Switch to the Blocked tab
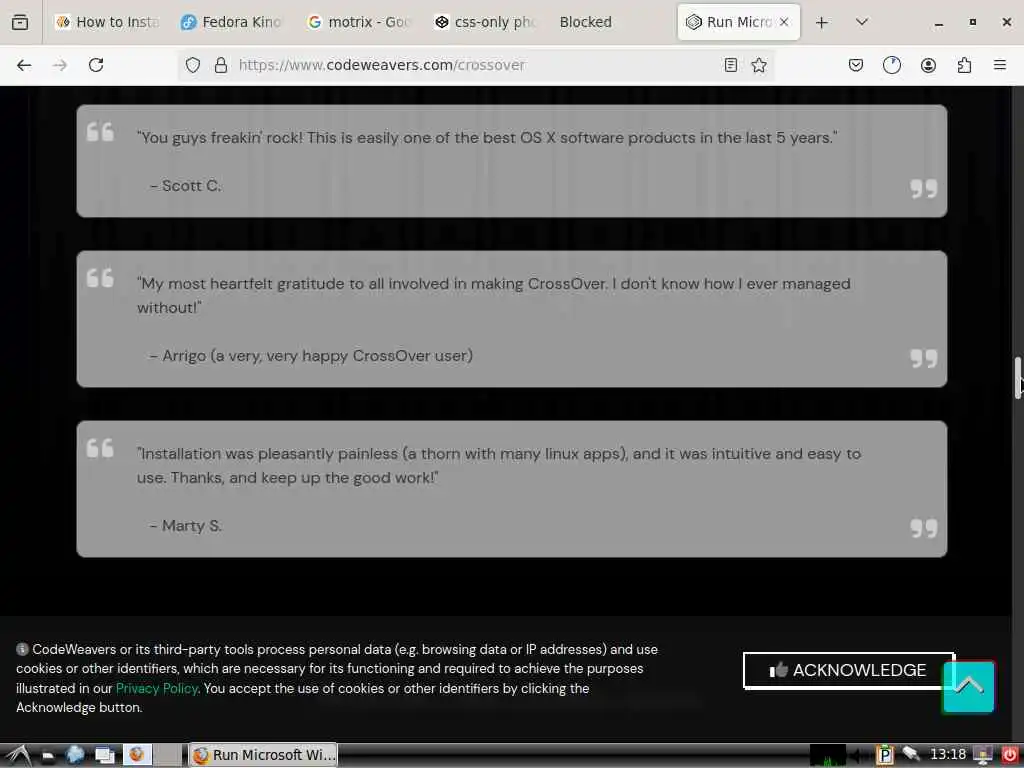 (585, 22)
